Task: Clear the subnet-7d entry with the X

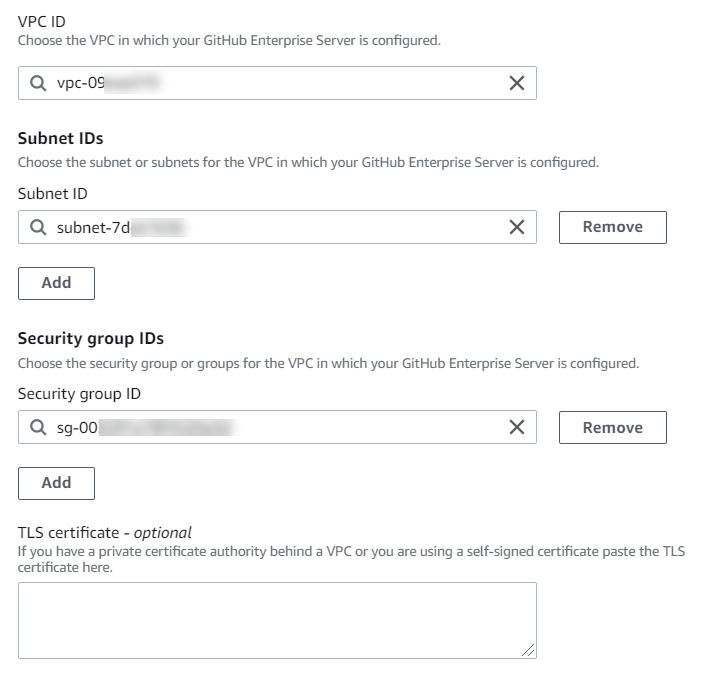Action: point(516,227)
